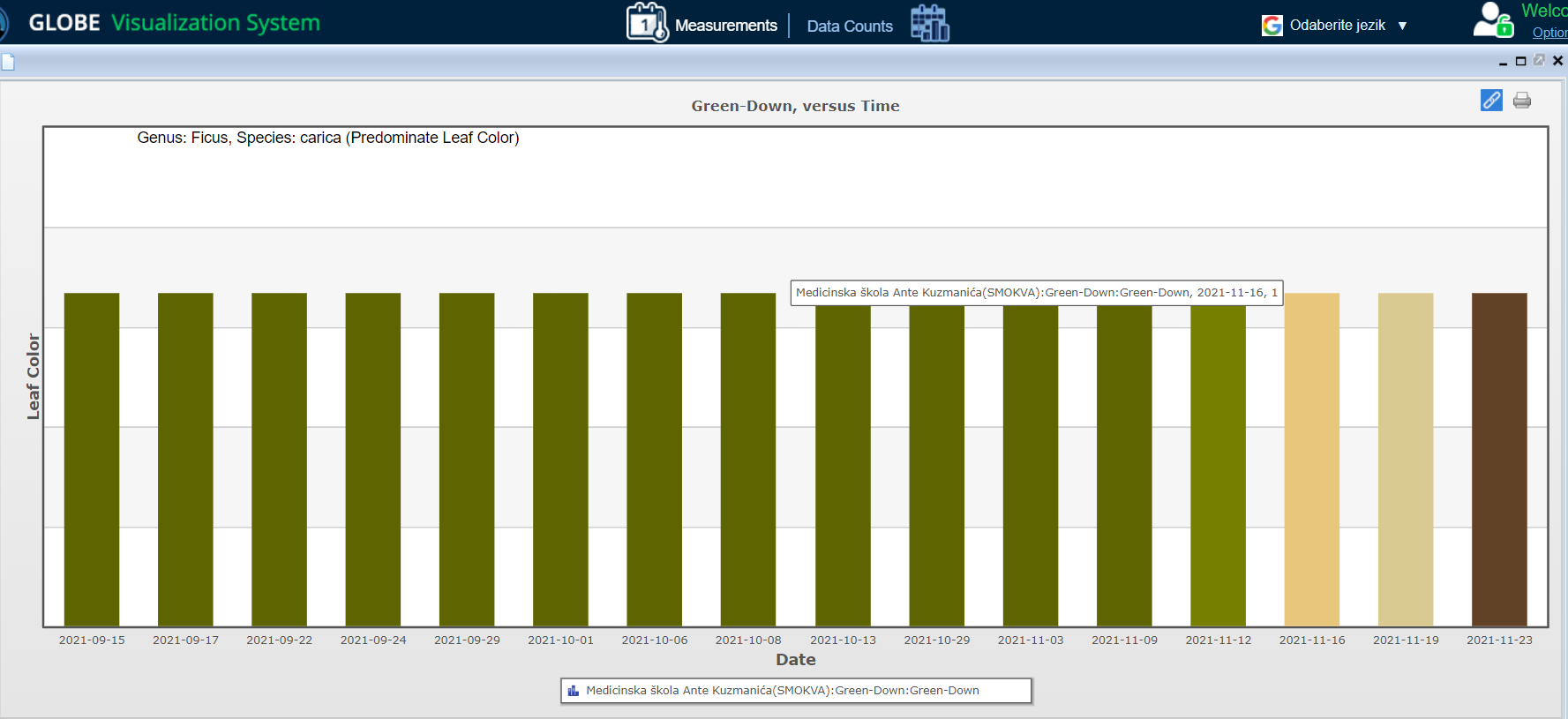Toggle the Green-Down series legend entry
This screenshot has height=719, width=1568.
pyautogui.click(x=782, y=691)
